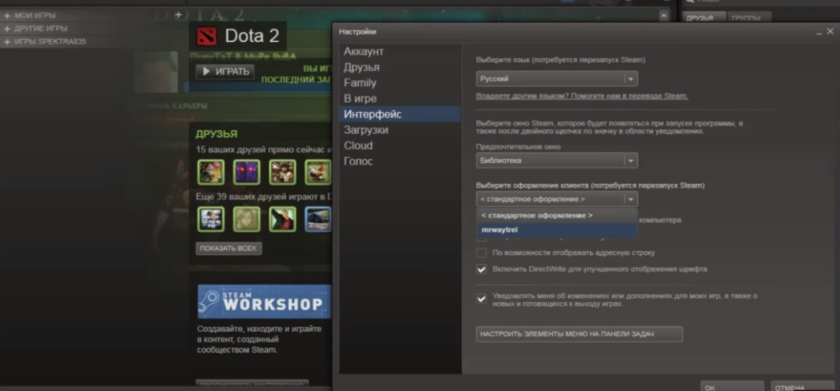
Task: Click the ПОКАЗАТЬ ВСЕХ friends button
Action: click(x=229, y=249)
